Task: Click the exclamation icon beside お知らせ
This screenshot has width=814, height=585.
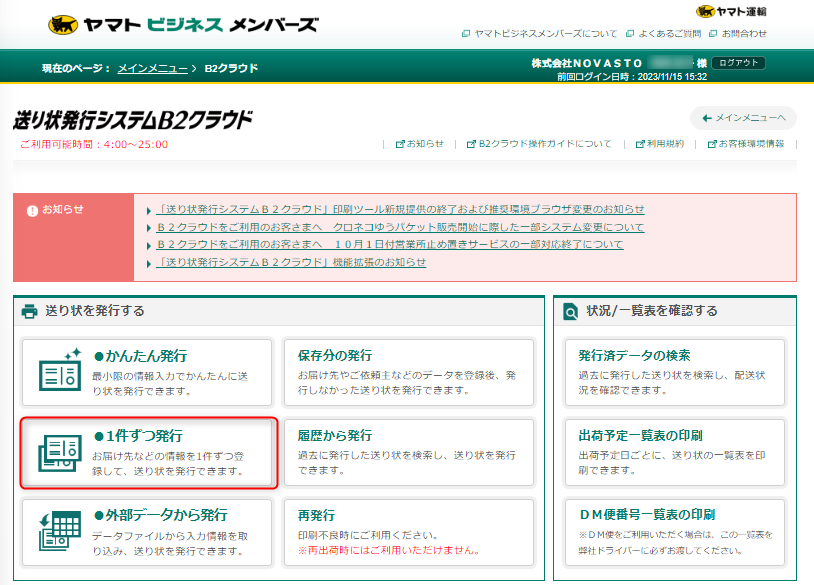Action: coord(32,211)
